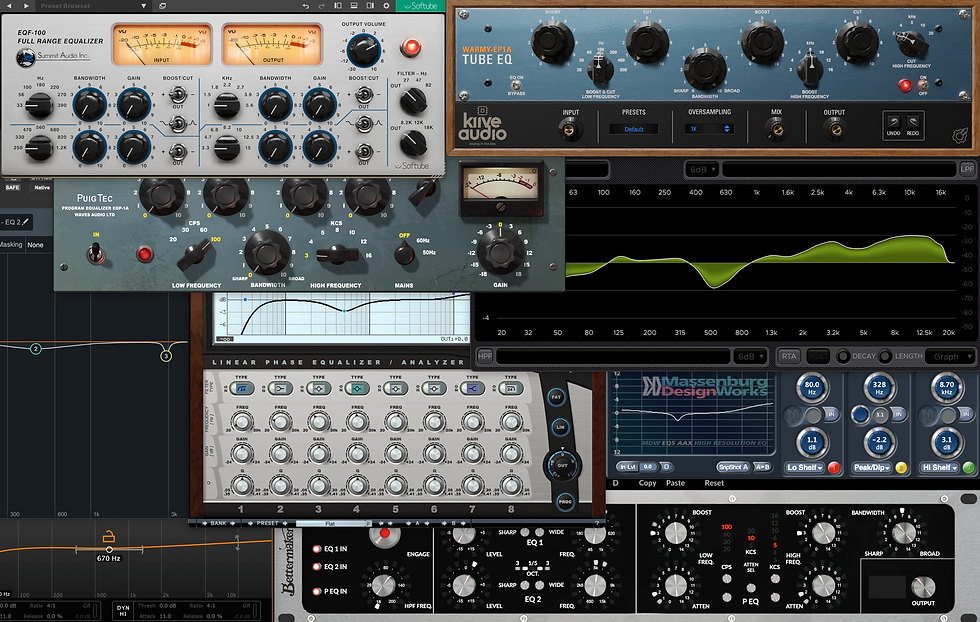
Task: Go to next preset in Softube bar
Action: click(26, 6)
